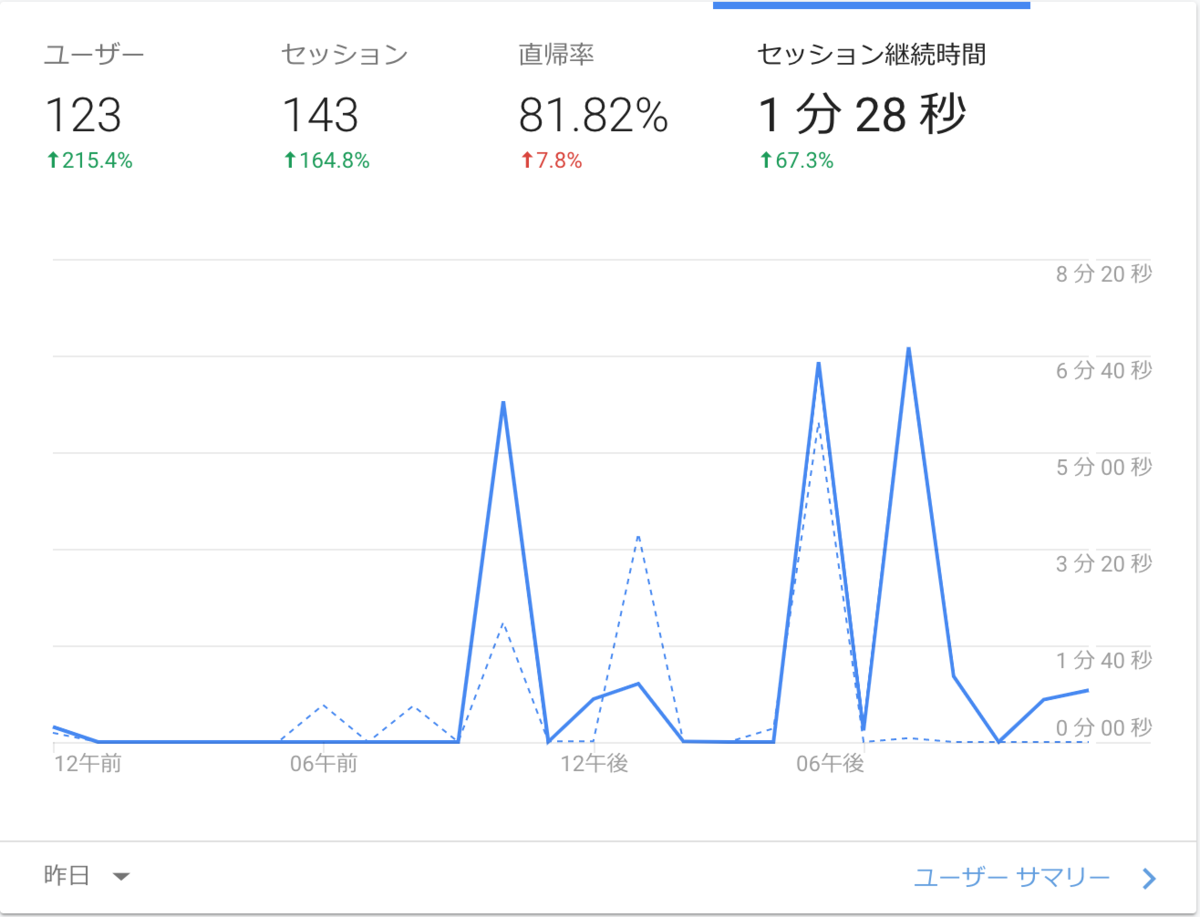Viewport: 1200px width, 917px height.
Task: Click the 12午前 time axis label
Action: 87,764
